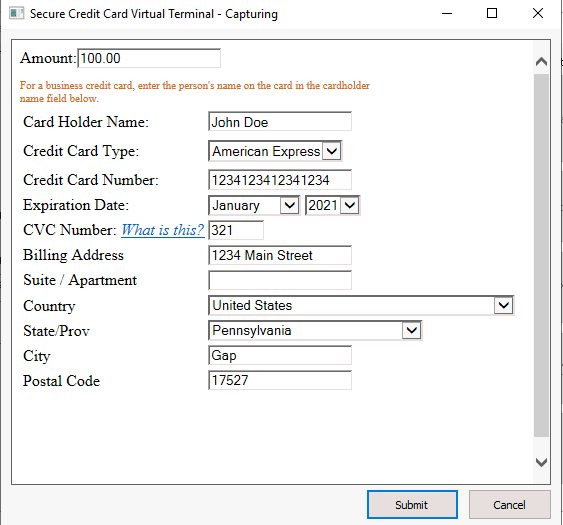Submit the credit card payment
Image resolution: width=563 pixels, height=525 pixels.
pos(412,505)
